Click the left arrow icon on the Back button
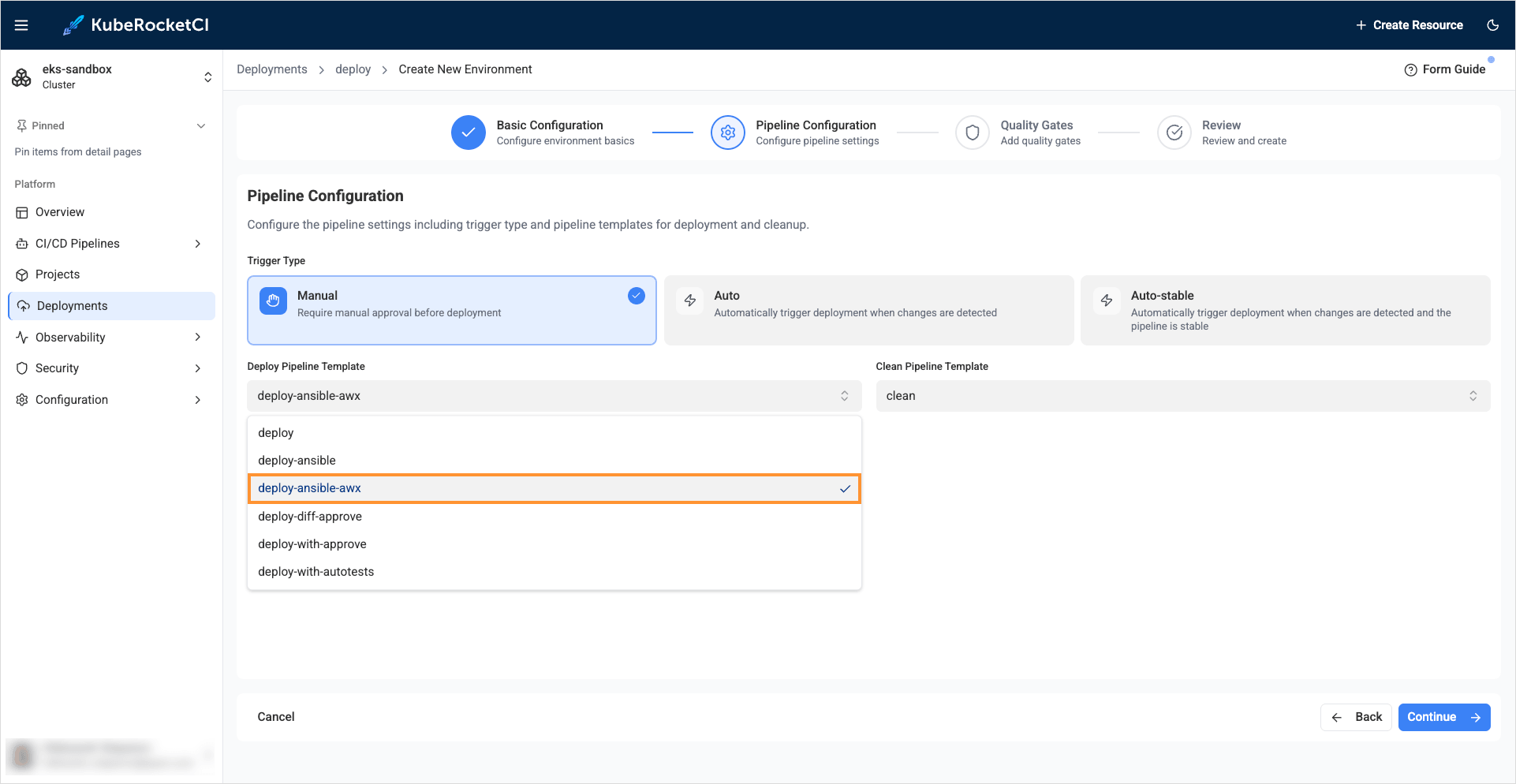The width and height of the screenshot is (1516, 784). (x=1337, y=717)
